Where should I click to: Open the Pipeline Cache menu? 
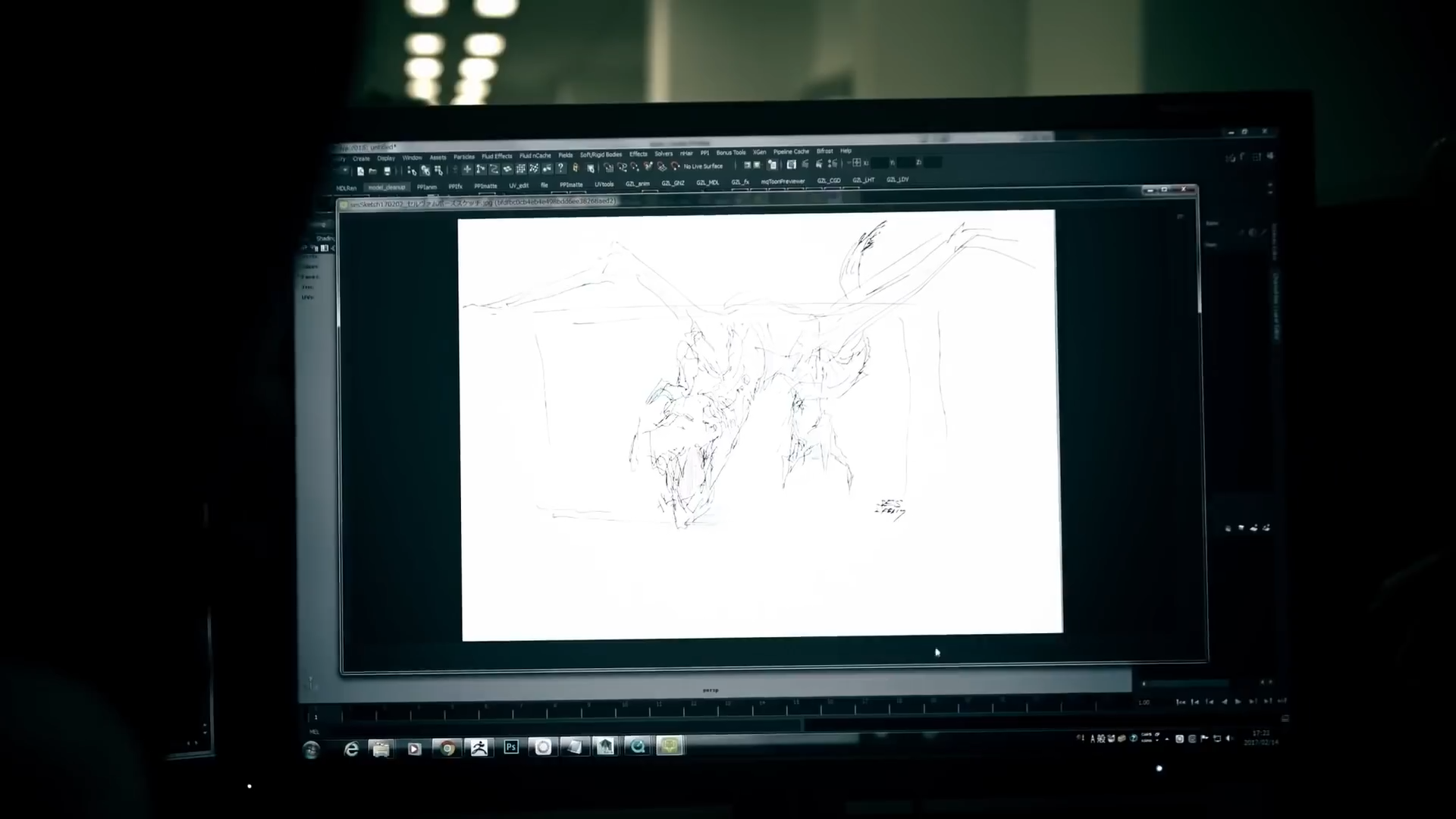[792, 152]
